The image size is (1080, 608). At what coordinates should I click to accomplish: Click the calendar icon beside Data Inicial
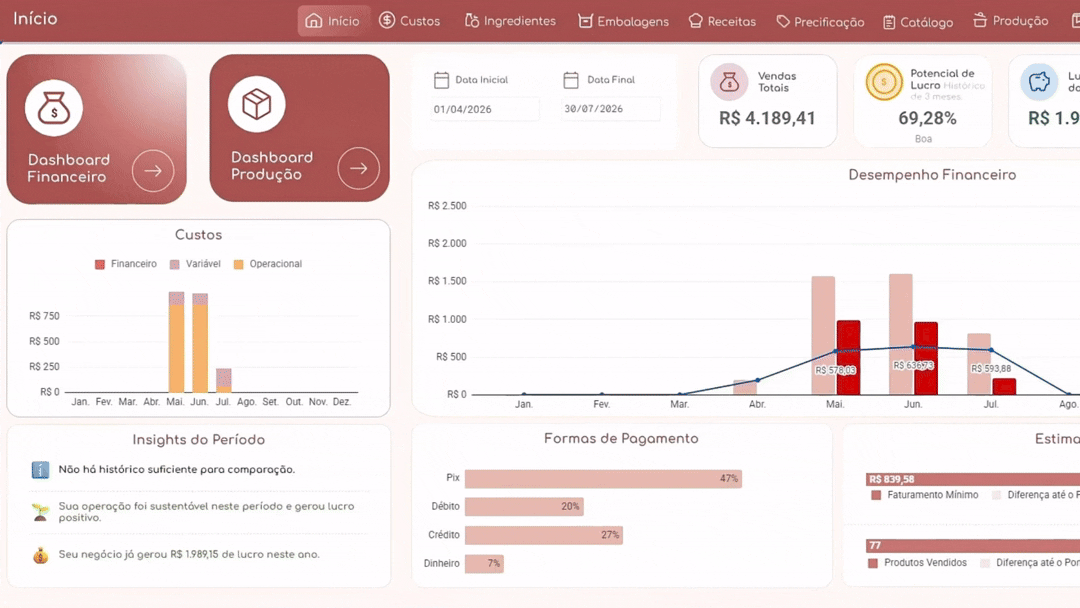click(441, 80)
